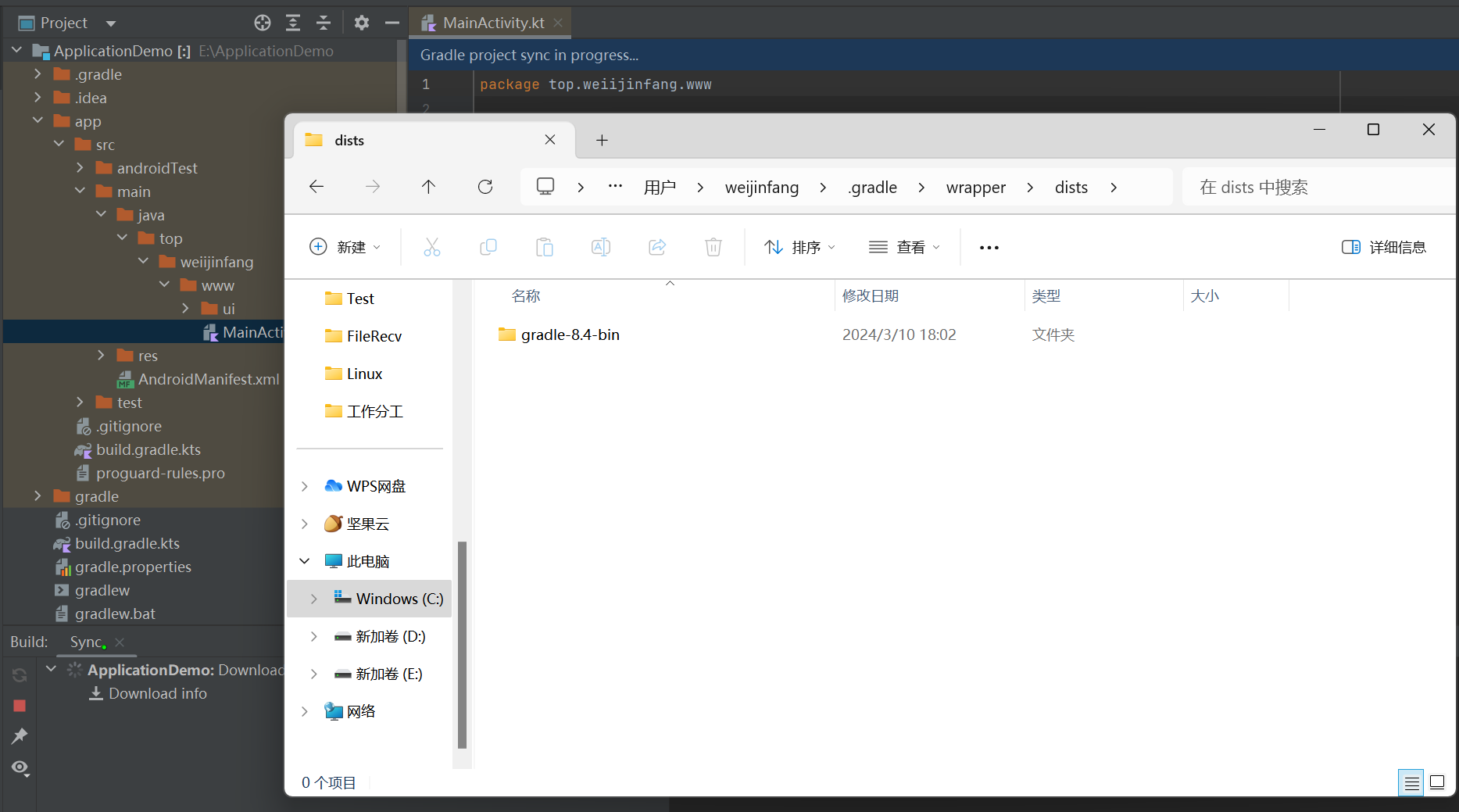Expand Windows (C:) drive node
This screenshot has width=1459, height=812.
(314, 599)
